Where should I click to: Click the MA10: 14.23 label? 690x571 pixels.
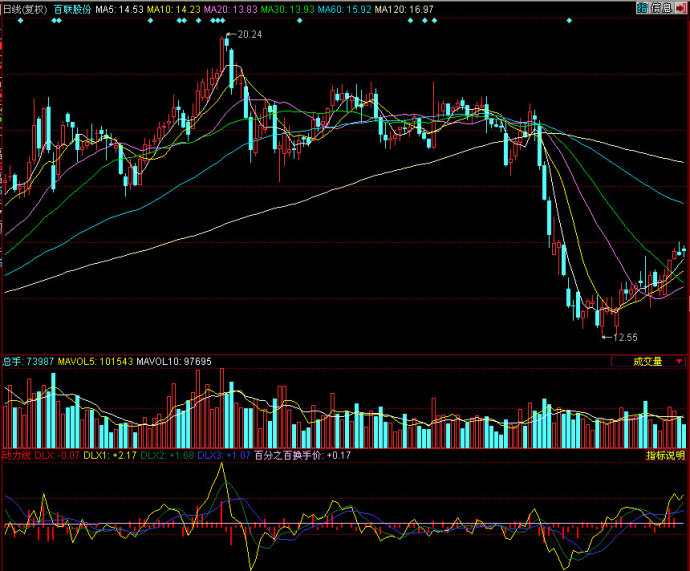coord(173,9)
